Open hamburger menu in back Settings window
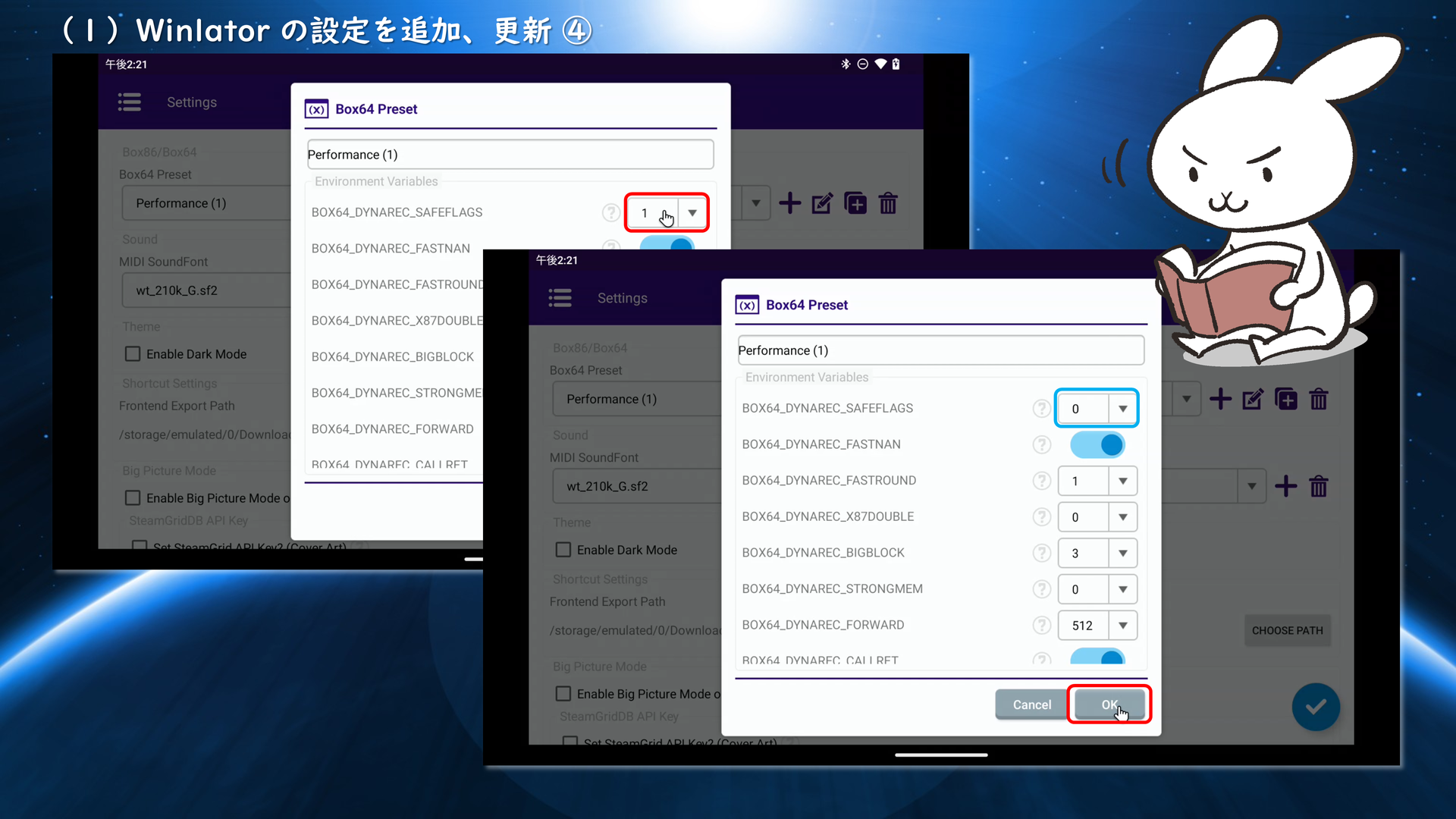The image size is (1456, 819). point(129,102)
